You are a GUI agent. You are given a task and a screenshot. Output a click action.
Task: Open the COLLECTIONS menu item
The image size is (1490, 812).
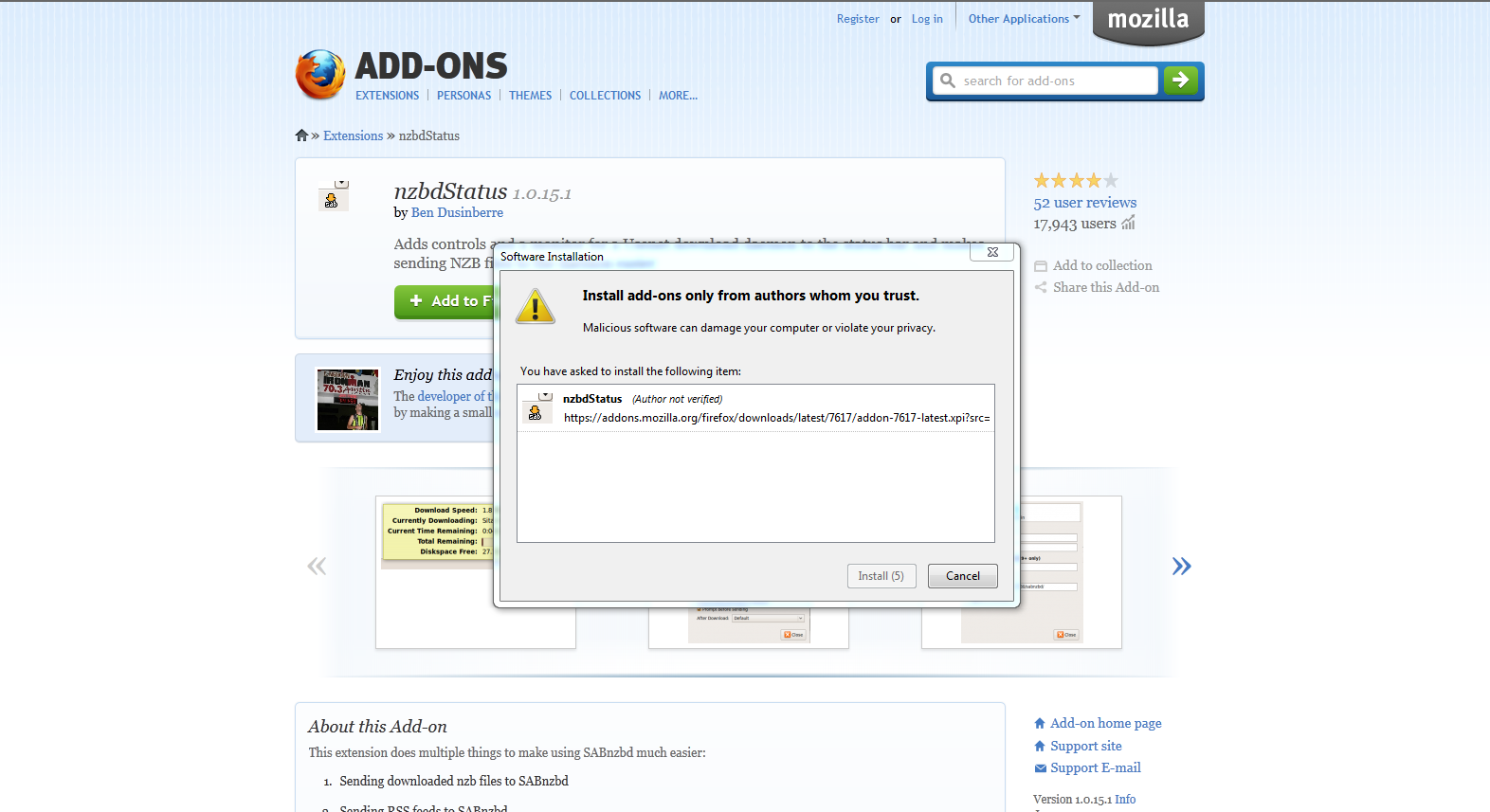605,96
